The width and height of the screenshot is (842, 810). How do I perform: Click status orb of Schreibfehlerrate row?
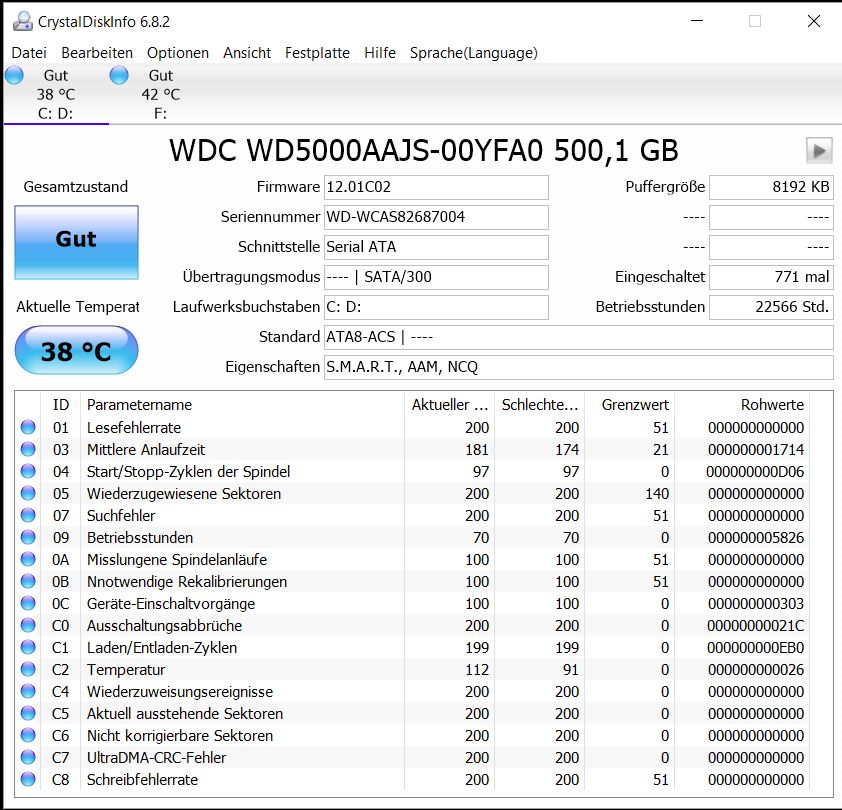click(x=28, y=780)
